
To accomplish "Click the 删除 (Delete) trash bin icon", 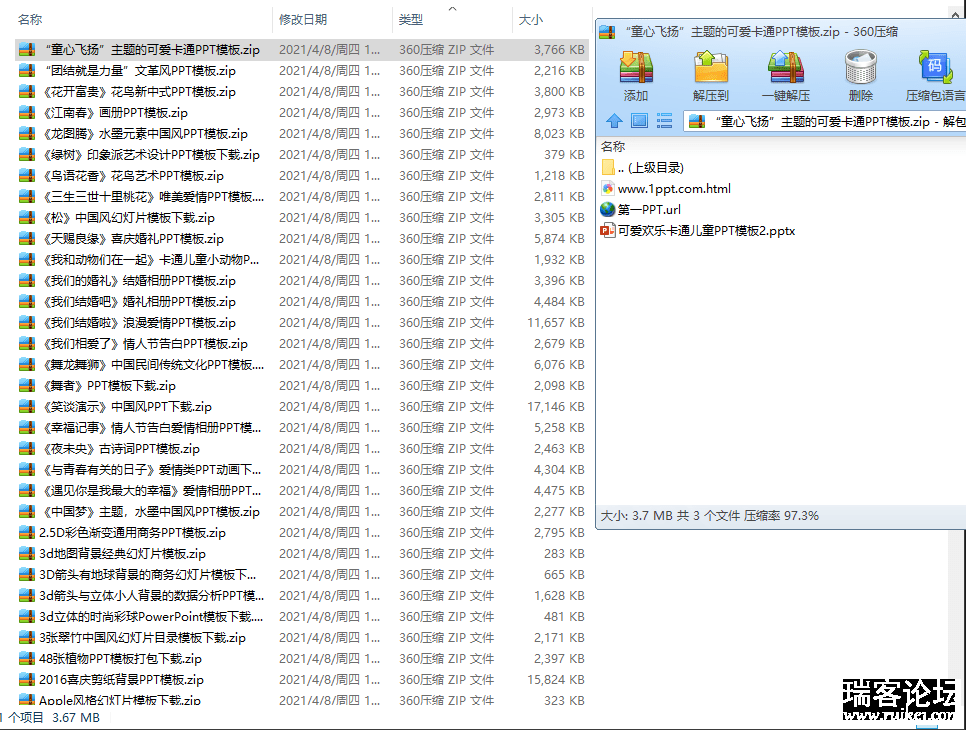I will (860, 75).
